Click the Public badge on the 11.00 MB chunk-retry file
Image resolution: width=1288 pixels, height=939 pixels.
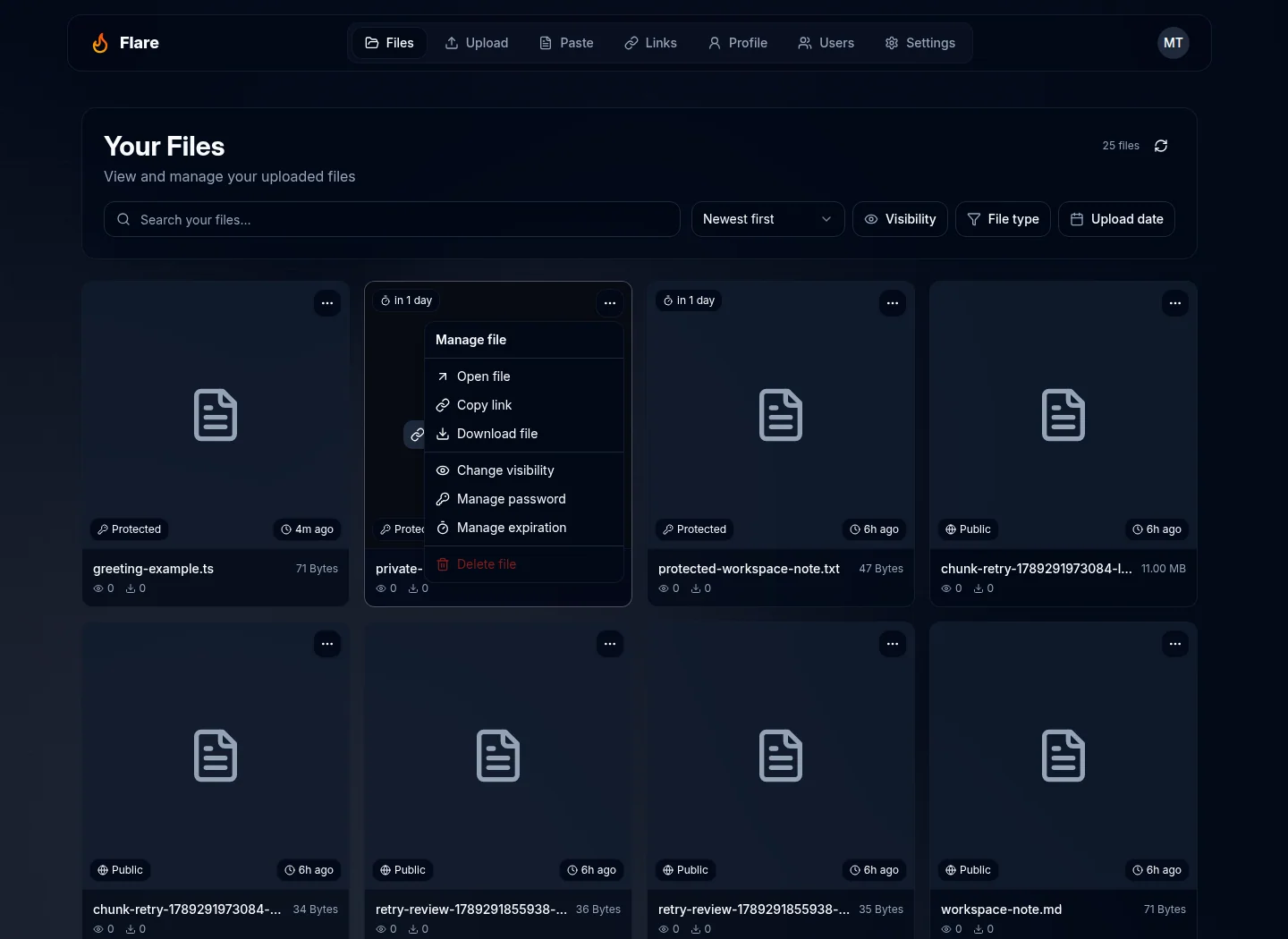point(968,529)
